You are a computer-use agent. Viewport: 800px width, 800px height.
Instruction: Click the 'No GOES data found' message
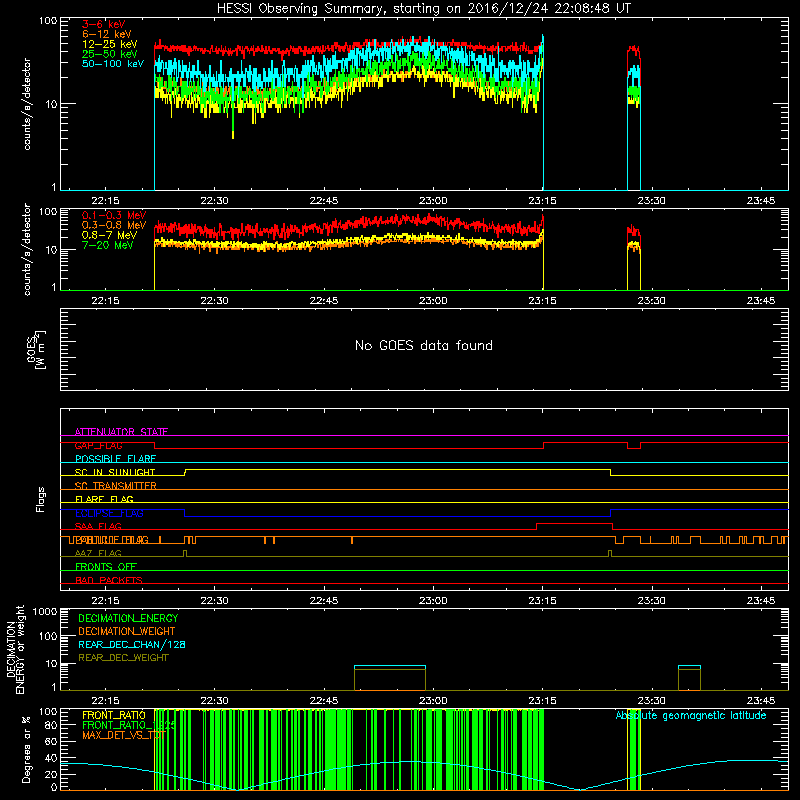click(x=423, y=345)
